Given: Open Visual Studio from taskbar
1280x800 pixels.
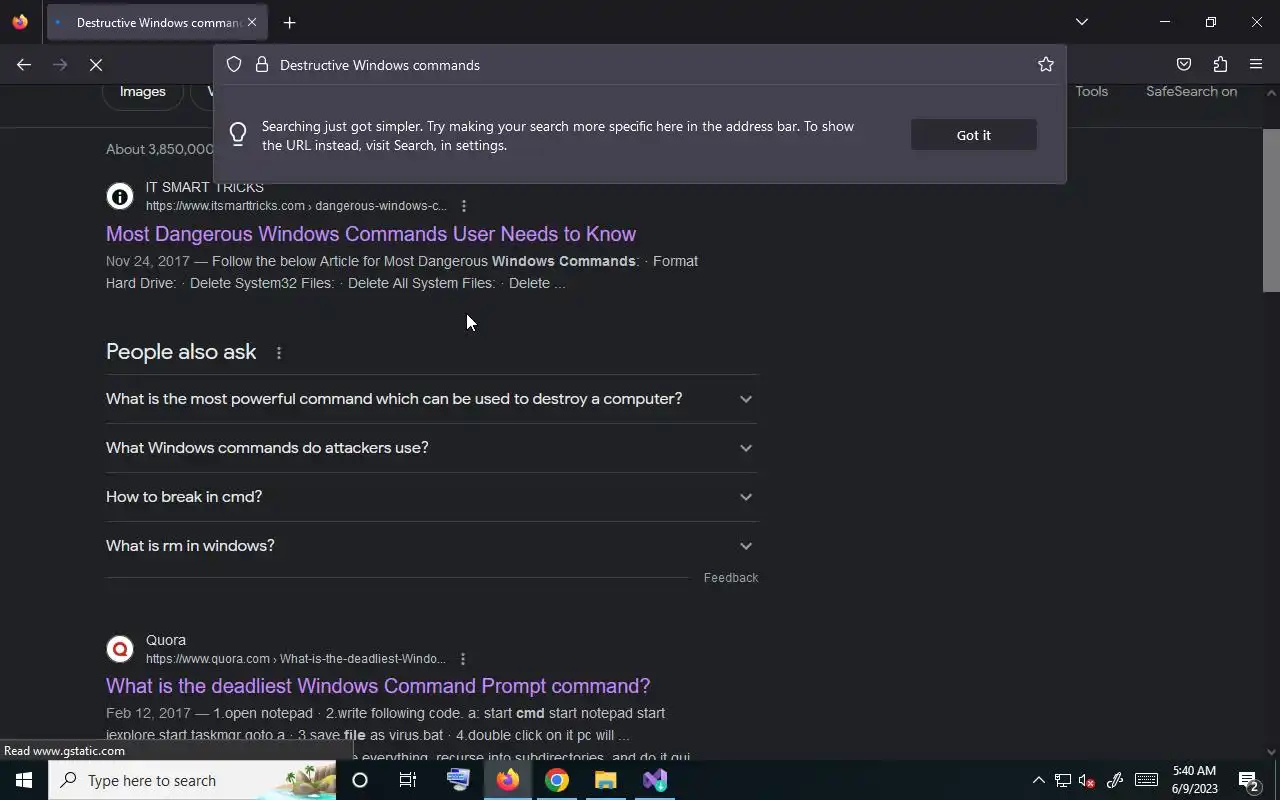Looking at the screenshot, I should coord(655,780).
